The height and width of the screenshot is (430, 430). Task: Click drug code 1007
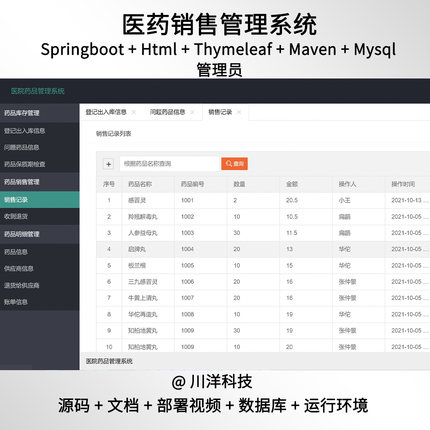pos(187,298)
